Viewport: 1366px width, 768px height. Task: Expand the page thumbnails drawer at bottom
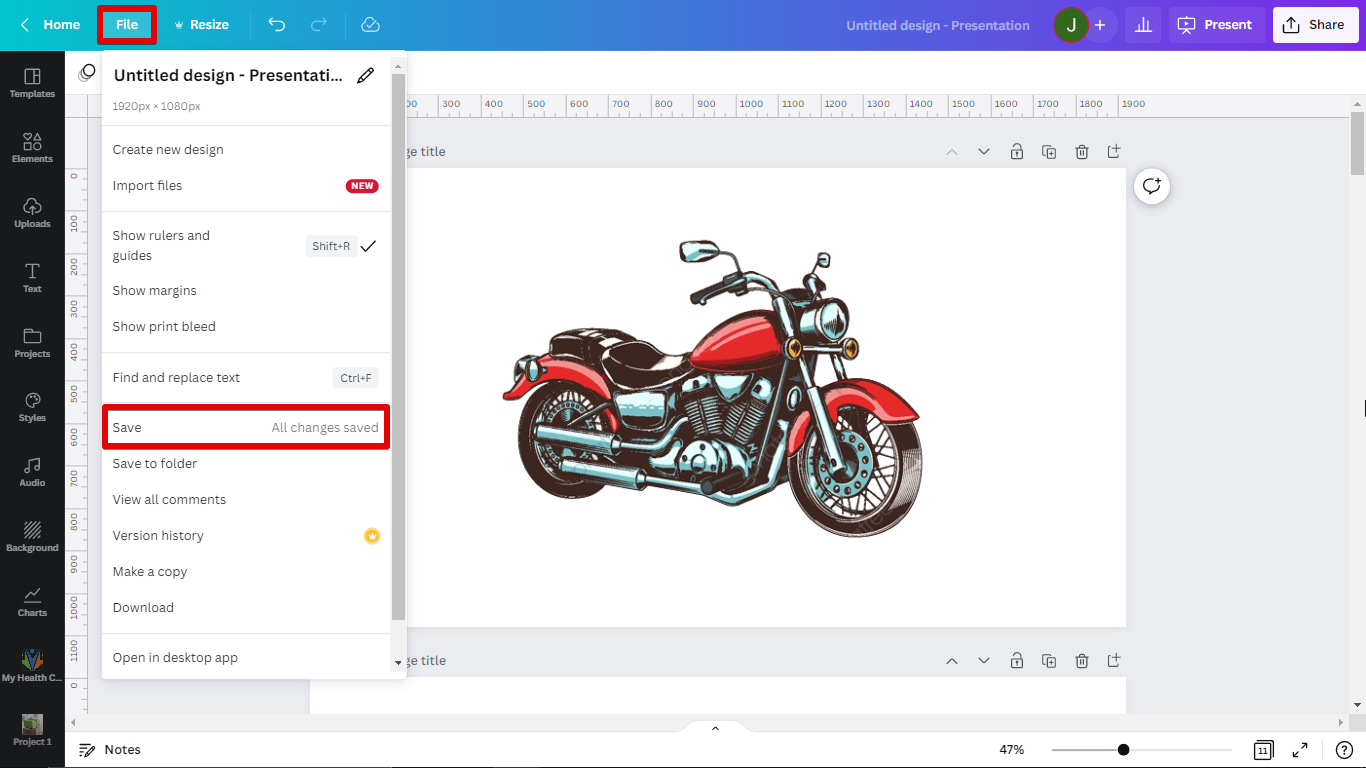[715, 728]
